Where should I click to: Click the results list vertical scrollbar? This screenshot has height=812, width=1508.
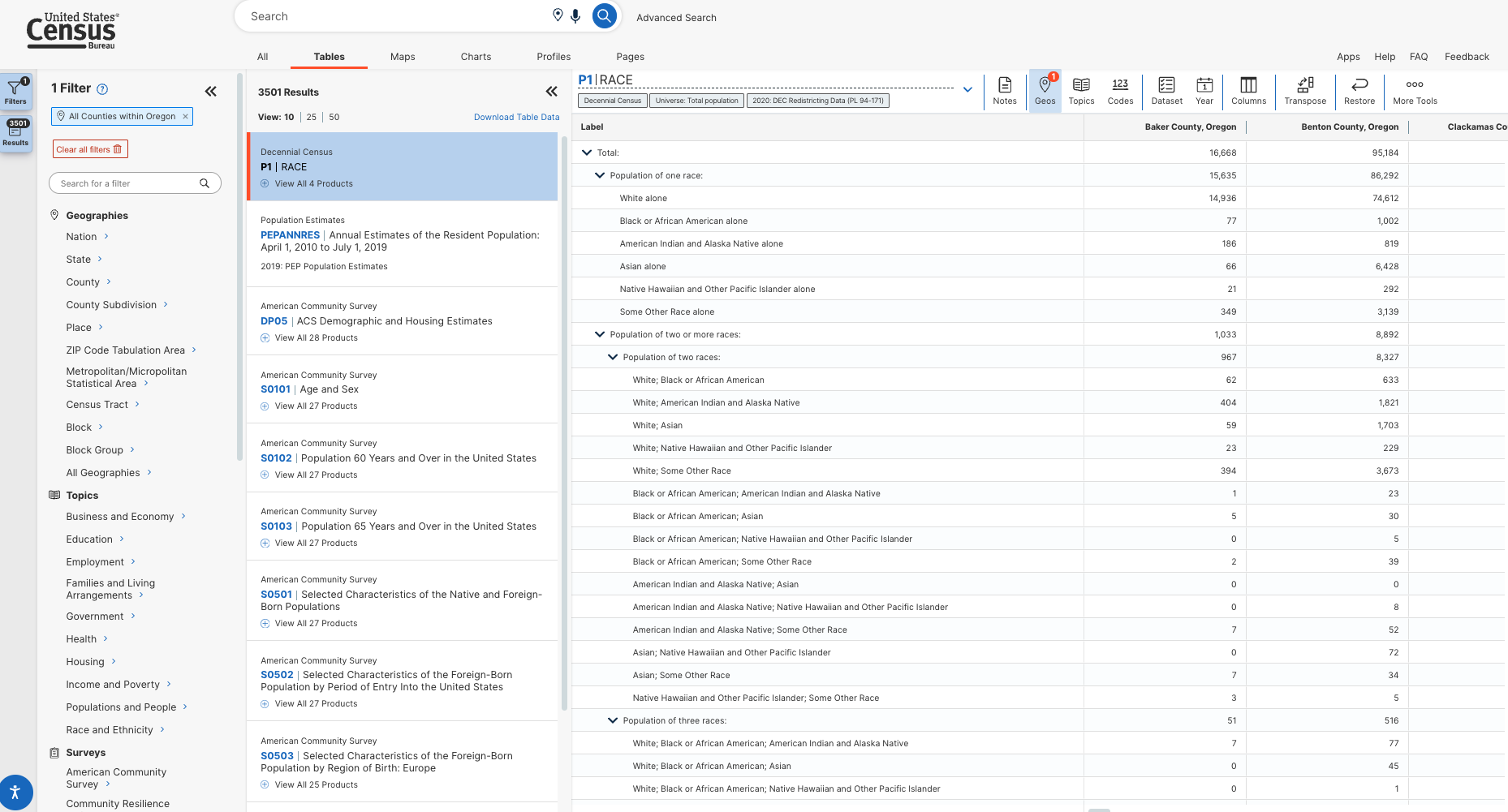tap(564, 422)
